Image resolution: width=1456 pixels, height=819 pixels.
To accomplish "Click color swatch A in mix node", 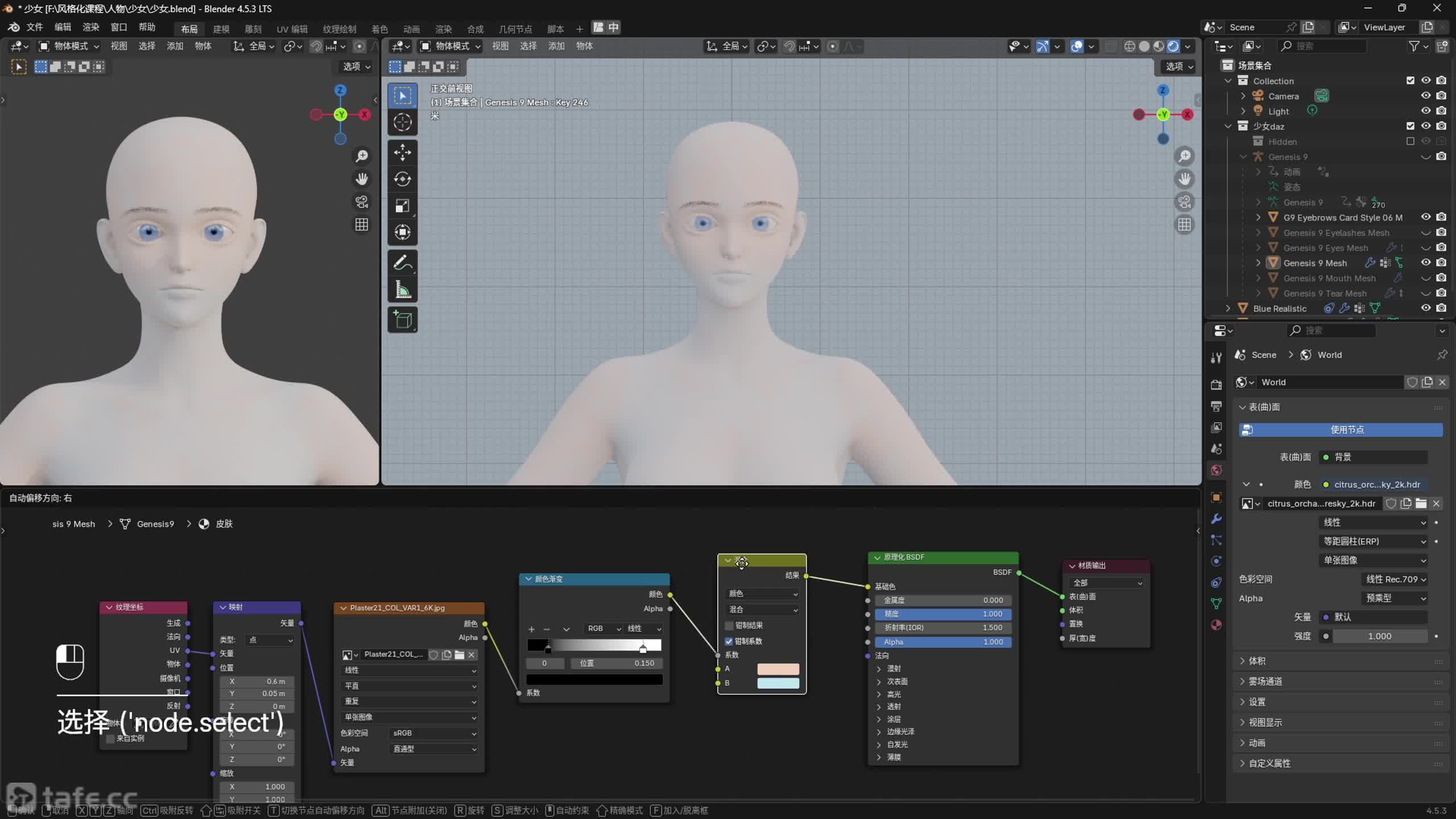I will (x=777, y=669).
